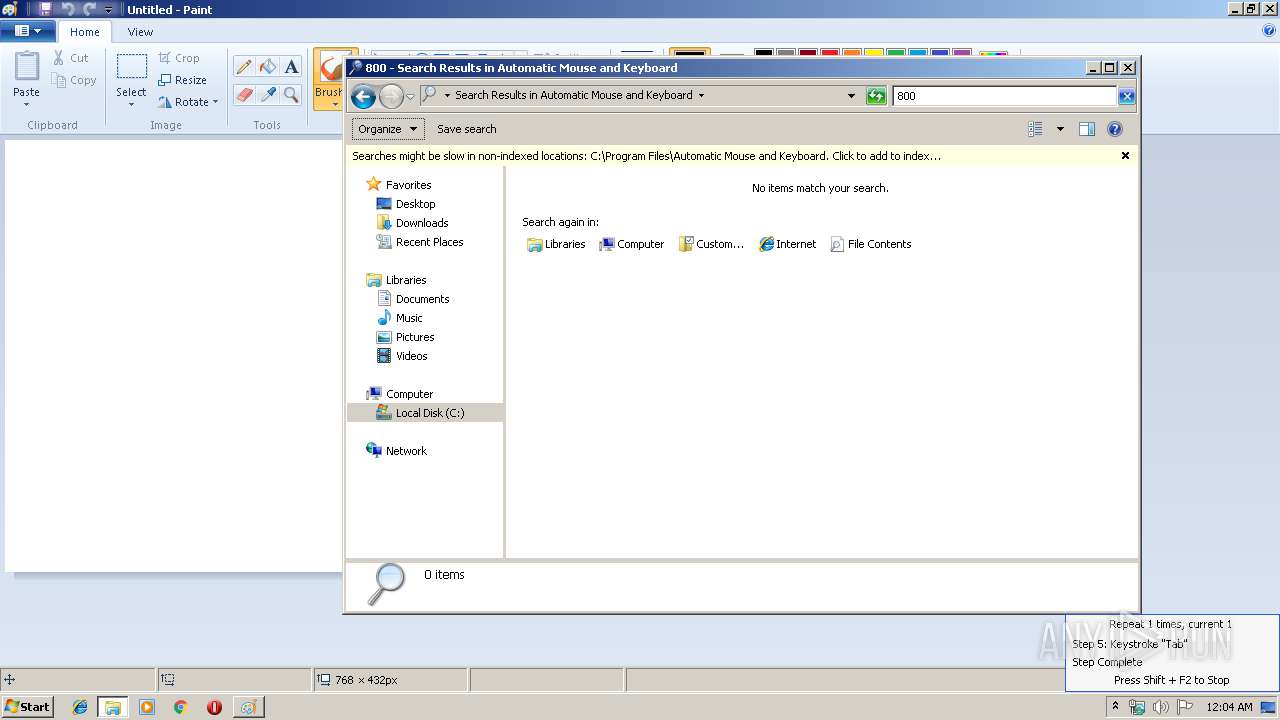Select the Color picker eyedropper tool
Image resolution: width=1280 pixels, height=720 pixels.
267,95
